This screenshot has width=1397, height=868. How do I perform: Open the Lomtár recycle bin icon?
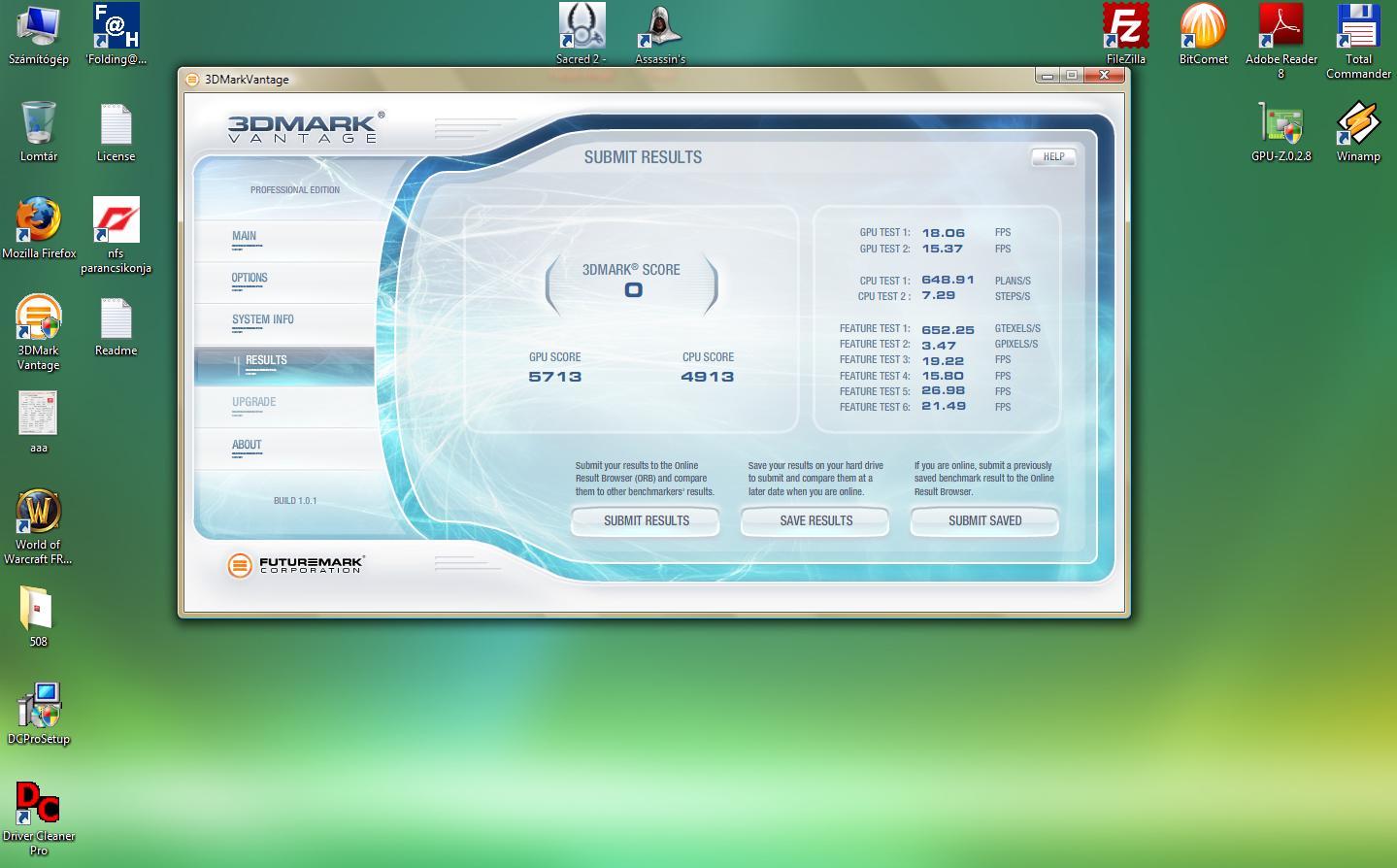[x=39, y=123]
